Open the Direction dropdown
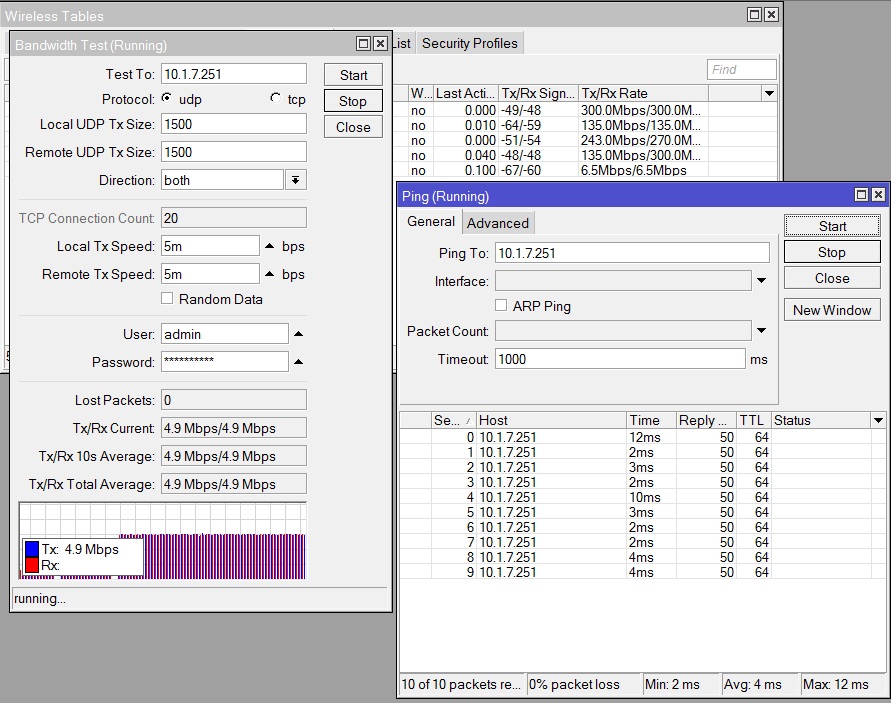 click(295, 180)
